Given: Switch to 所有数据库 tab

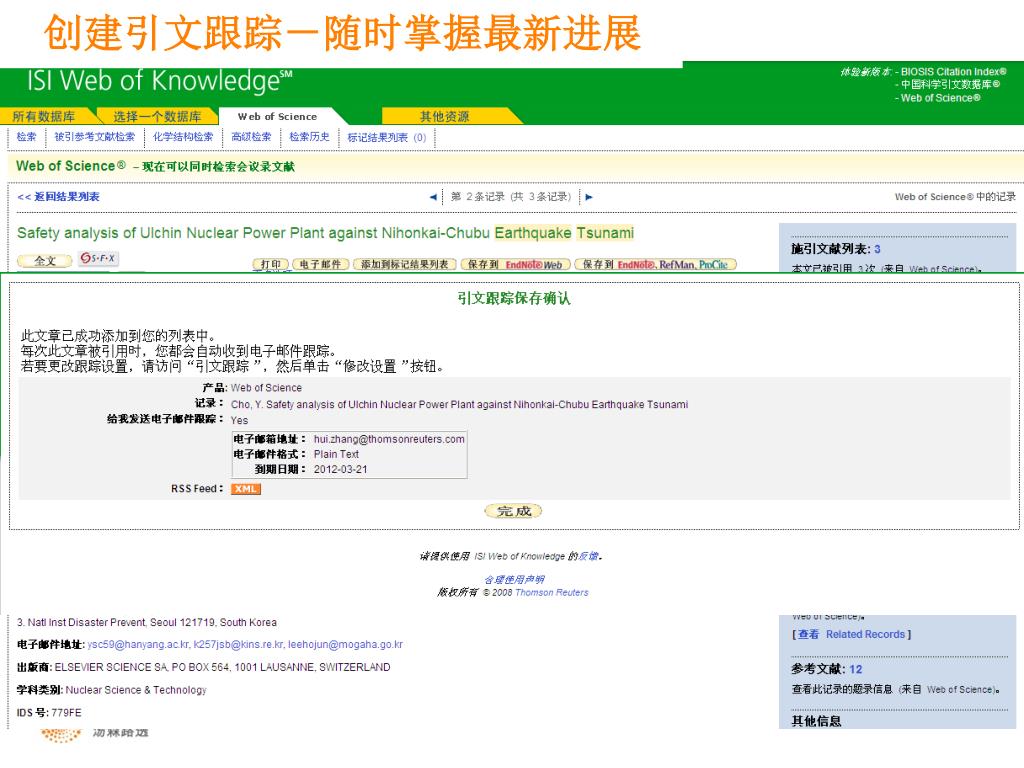Looking at the screenshot, I should [44, 116].
